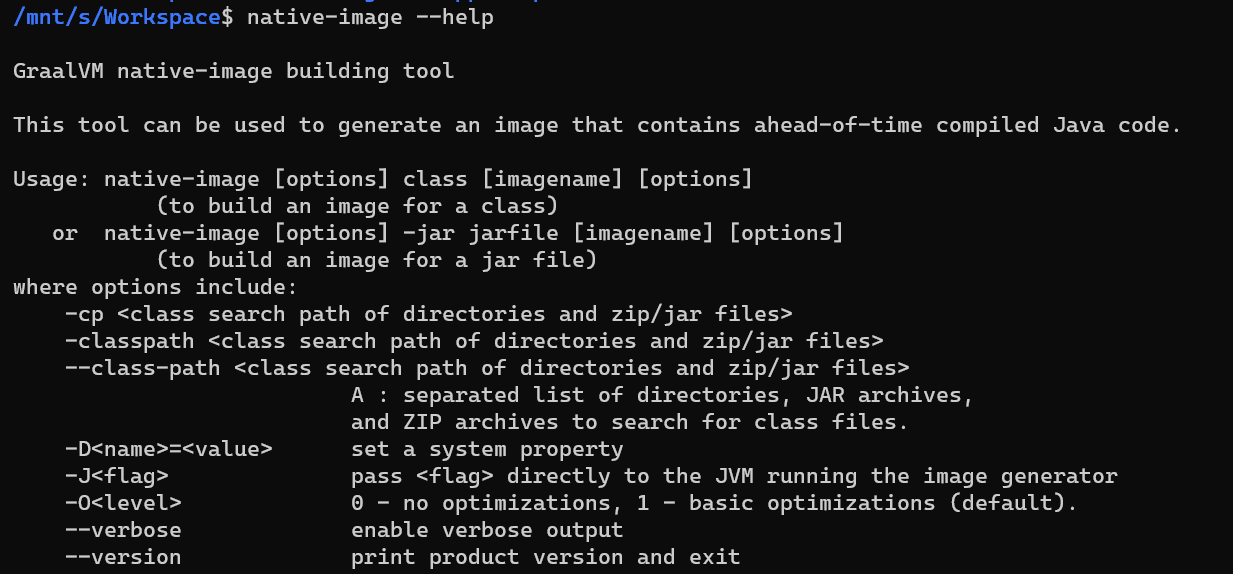Image resolution: width=1233 pixels, height=574 pixels.
Task: Click the -D<name>=<value> option
Action: (169, 450)
